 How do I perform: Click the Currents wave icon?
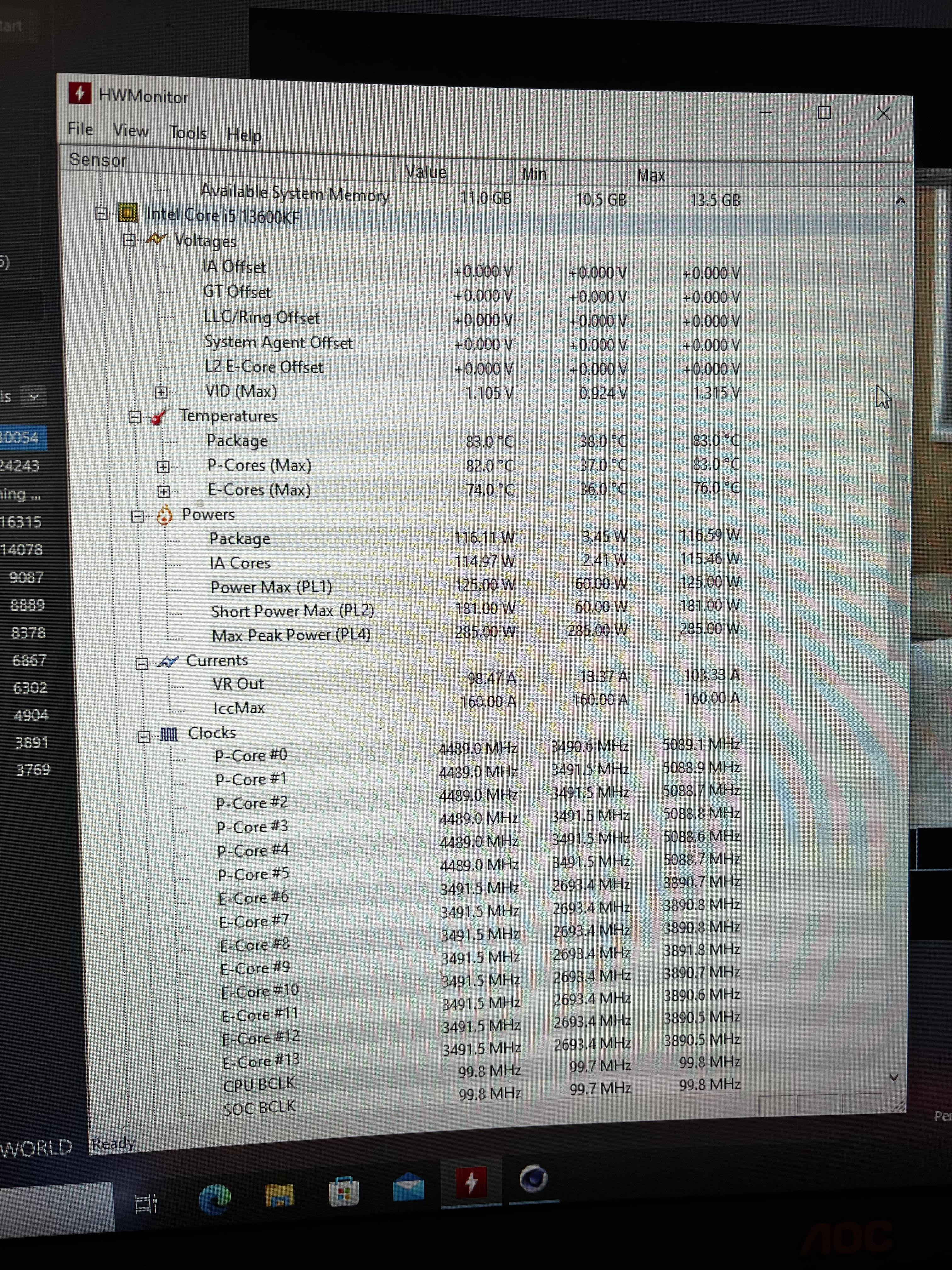(167, 661)
